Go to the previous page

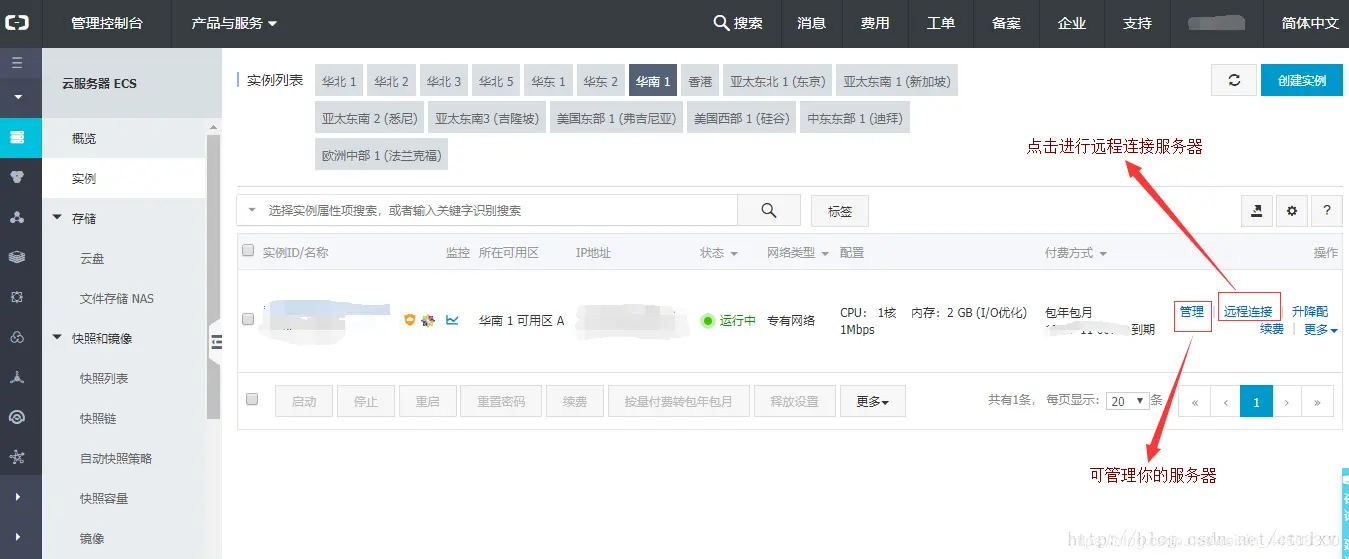point(1225,402)
